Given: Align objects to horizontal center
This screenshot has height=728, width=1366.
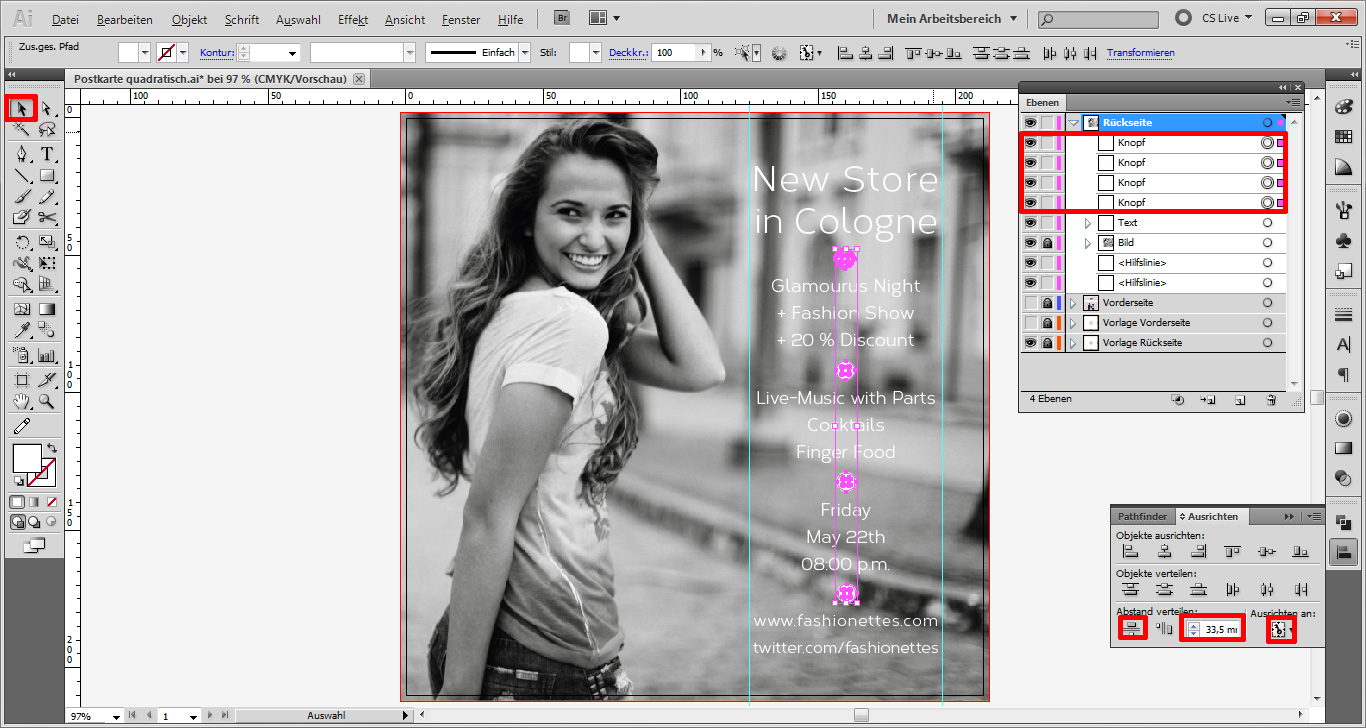Looking at the screenshot, I should [1164, 551].
